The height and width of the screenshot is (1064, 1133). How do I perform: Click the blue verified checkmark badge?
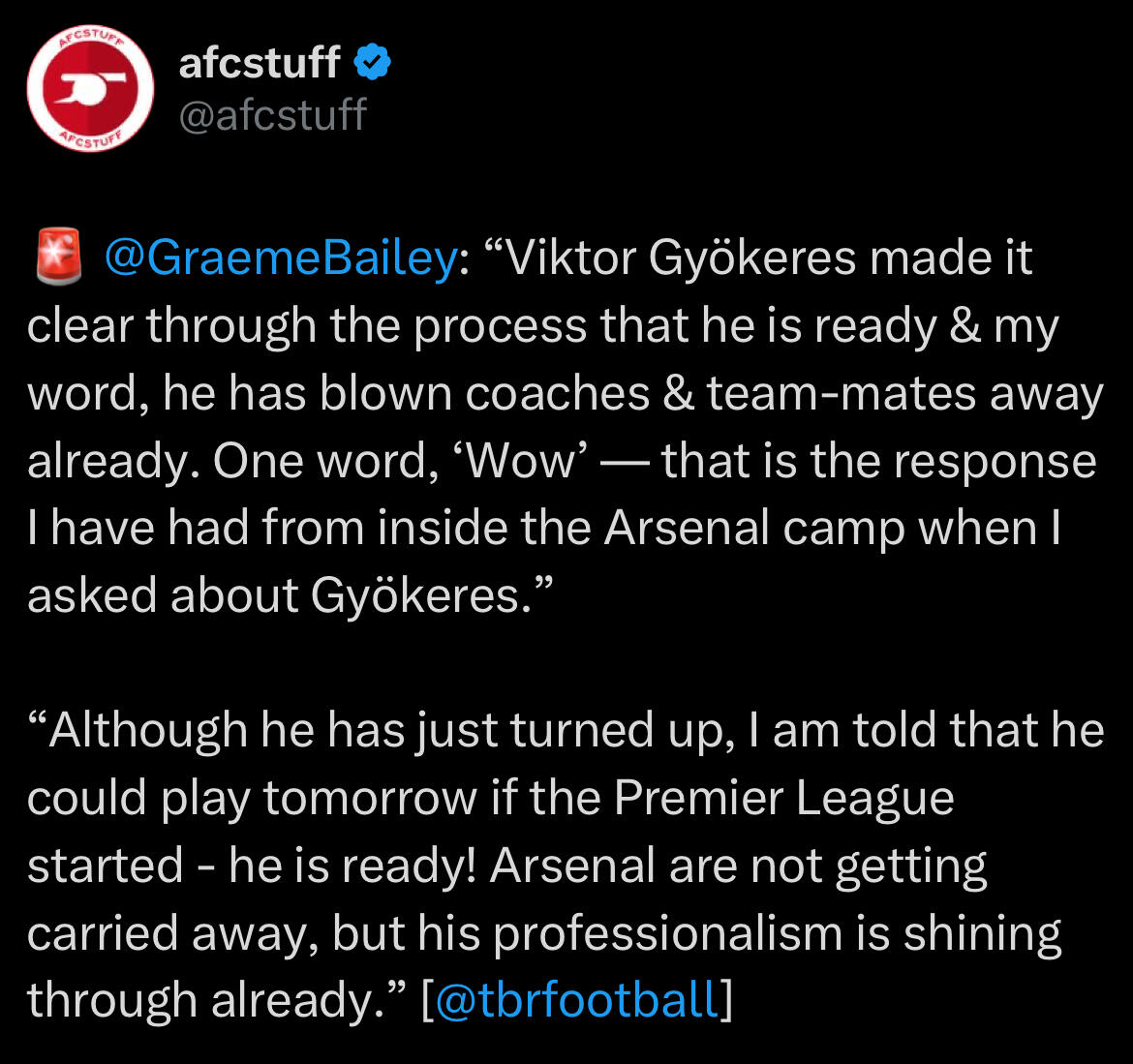click(x=372, y=61)
